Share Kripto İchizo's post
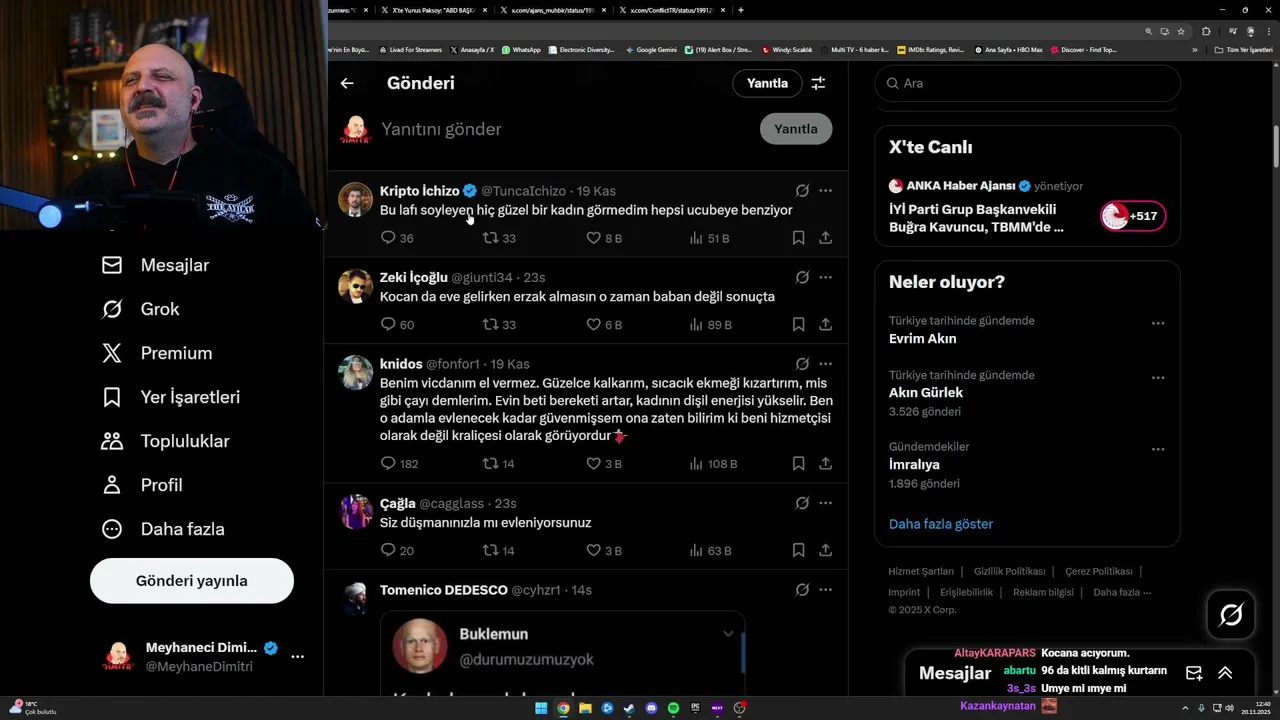Screen dimensions: 1280x720 coord(825,238)
